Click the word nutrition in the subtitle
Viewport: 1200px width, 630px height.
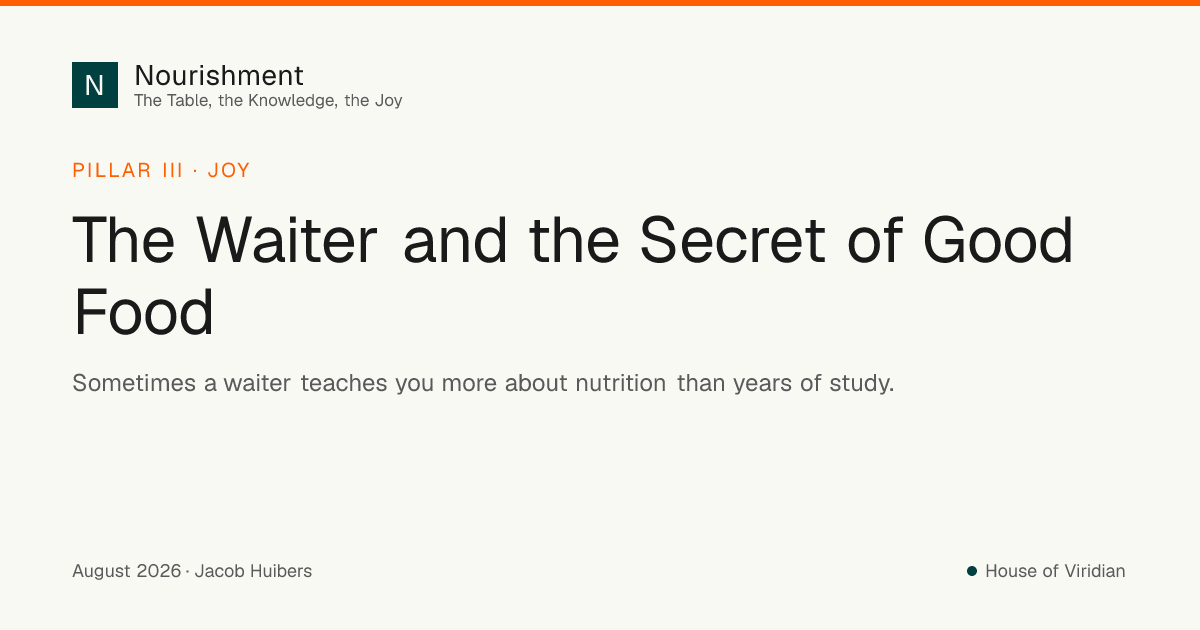[620, 383]
